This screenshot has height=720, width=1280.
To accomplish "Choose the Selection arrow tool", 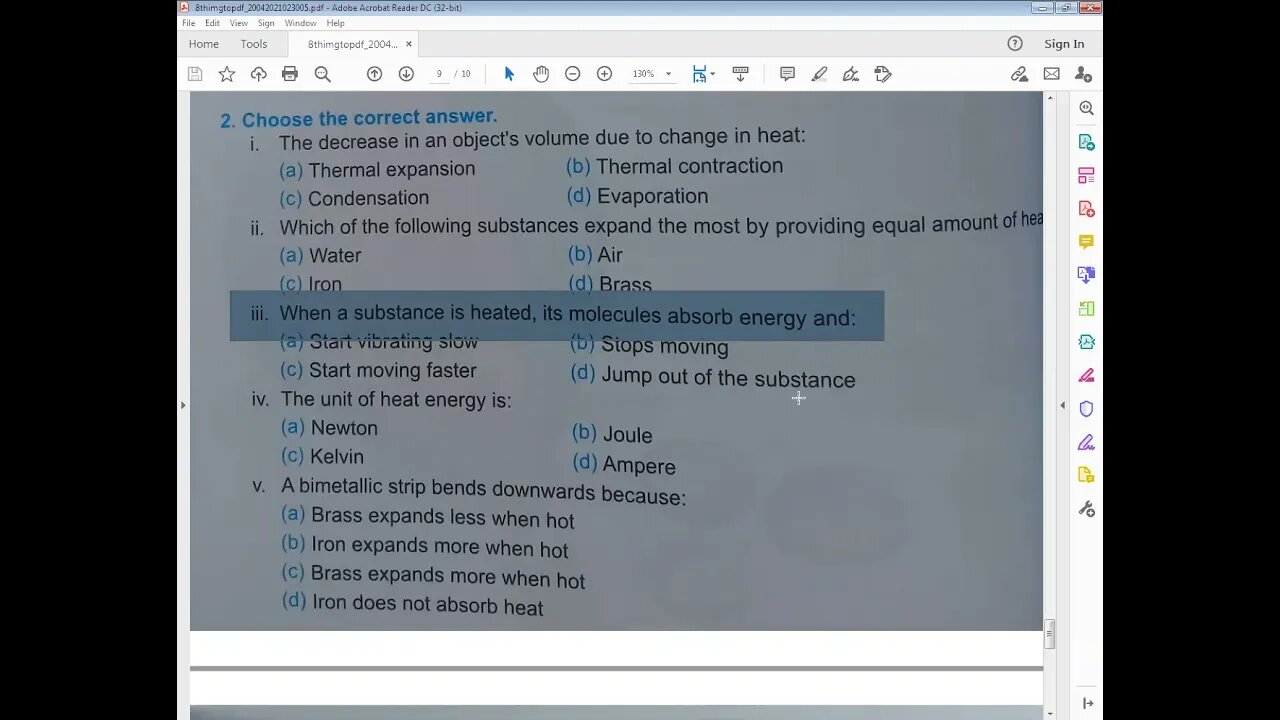I will (509, 74).
